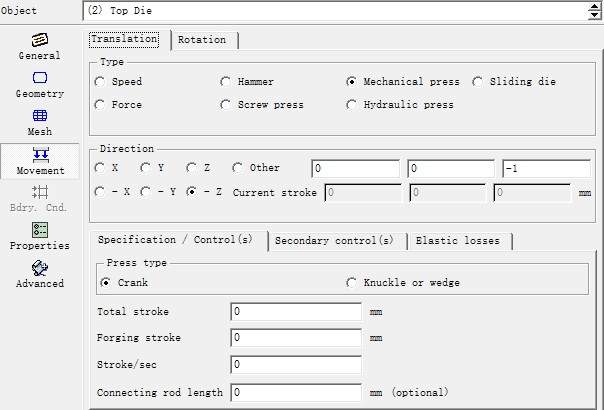Viewport: 604px width, 410px height.
Task: Choose the Screw press type
Action: pyautogui.click(x=226, y=105)
